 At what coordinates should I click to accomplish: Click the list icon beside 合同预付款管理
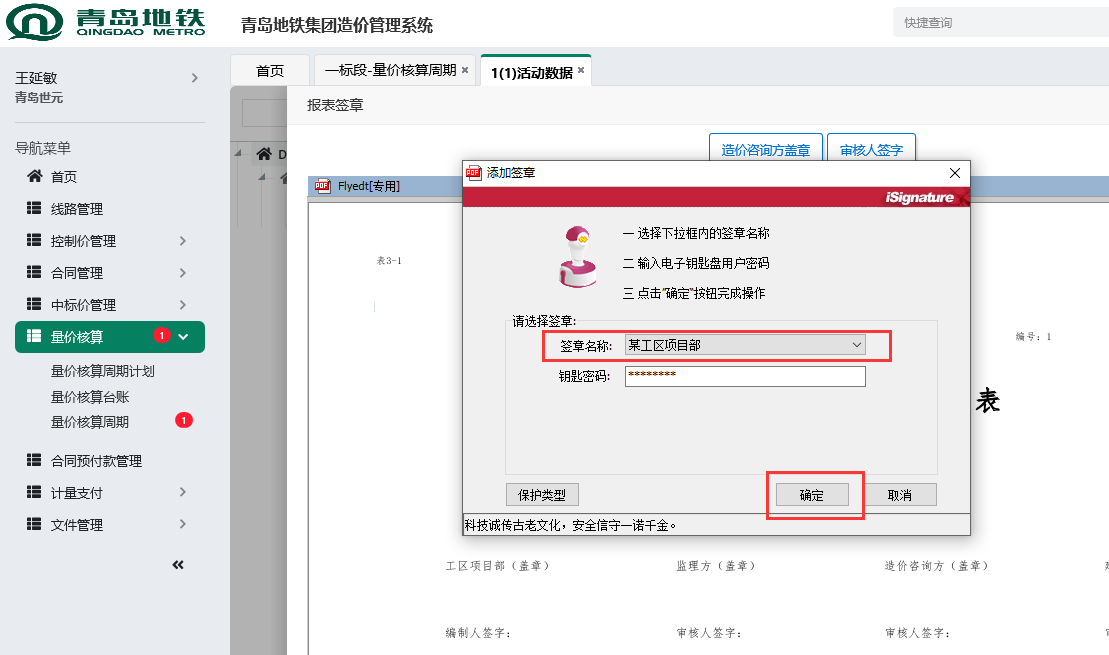[34, 461]
